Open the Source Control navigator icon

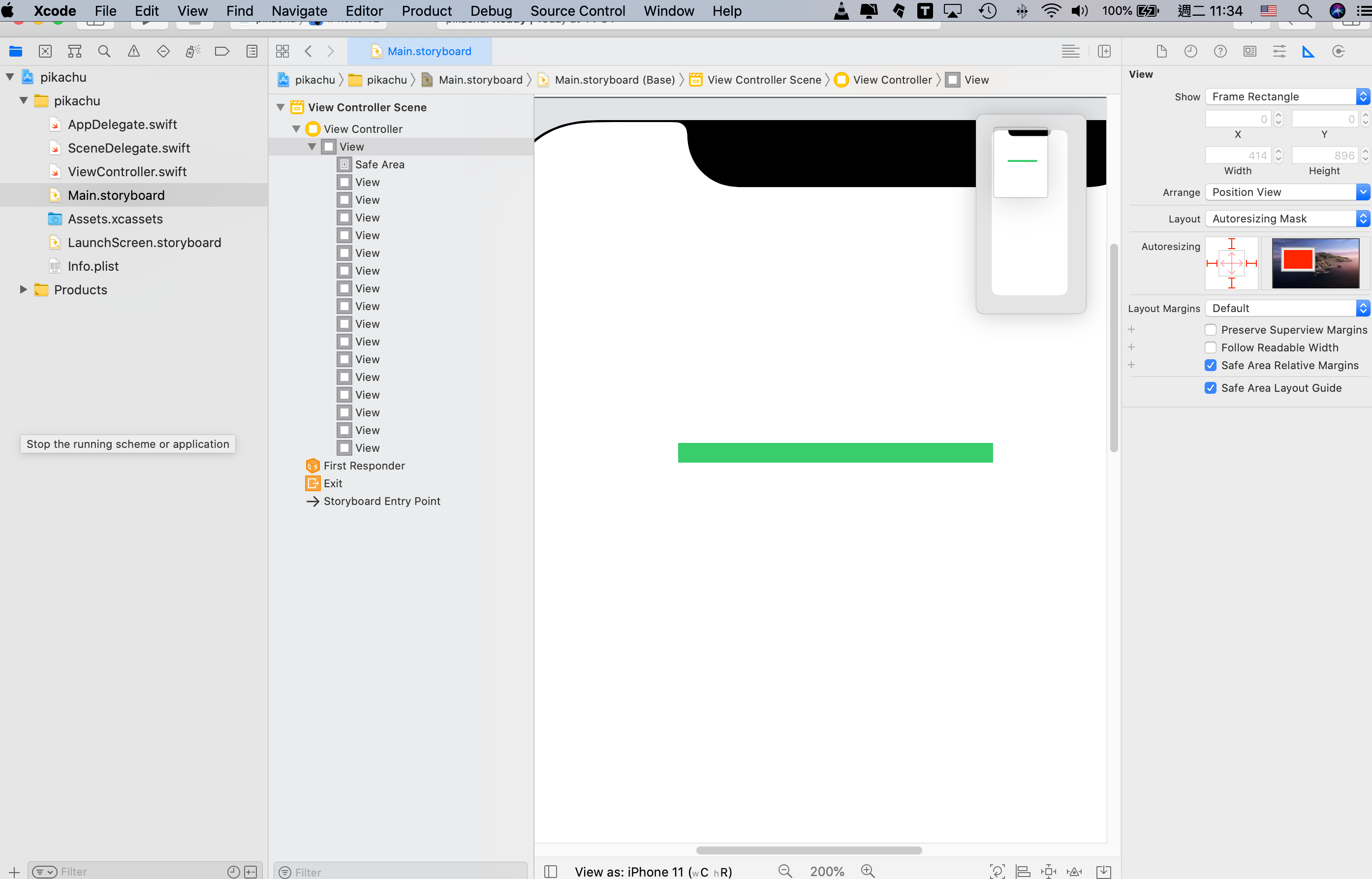[x=45, y=51]
